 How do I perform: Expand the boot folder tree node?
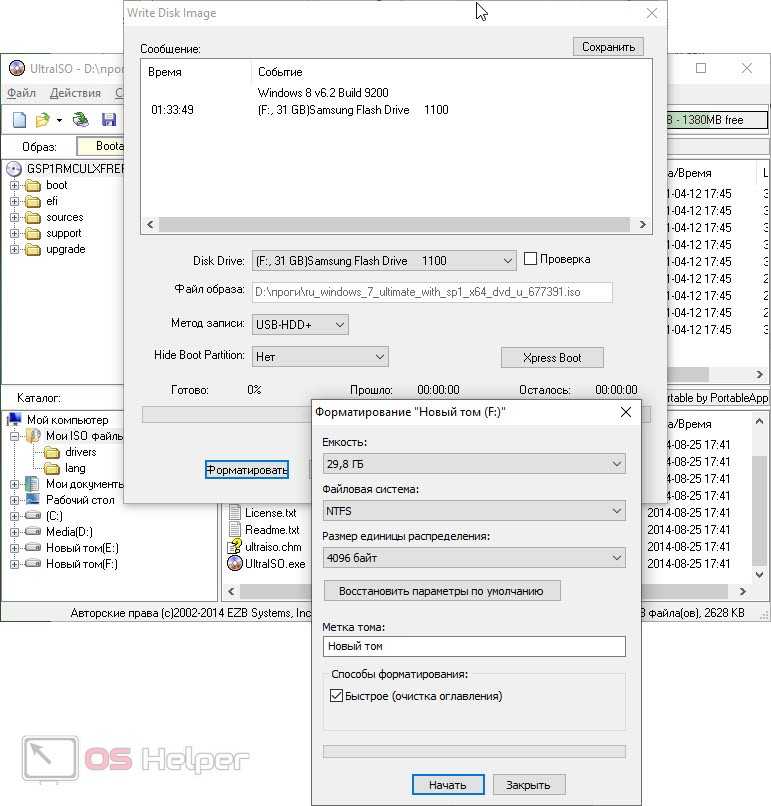[x=14, y=186]
